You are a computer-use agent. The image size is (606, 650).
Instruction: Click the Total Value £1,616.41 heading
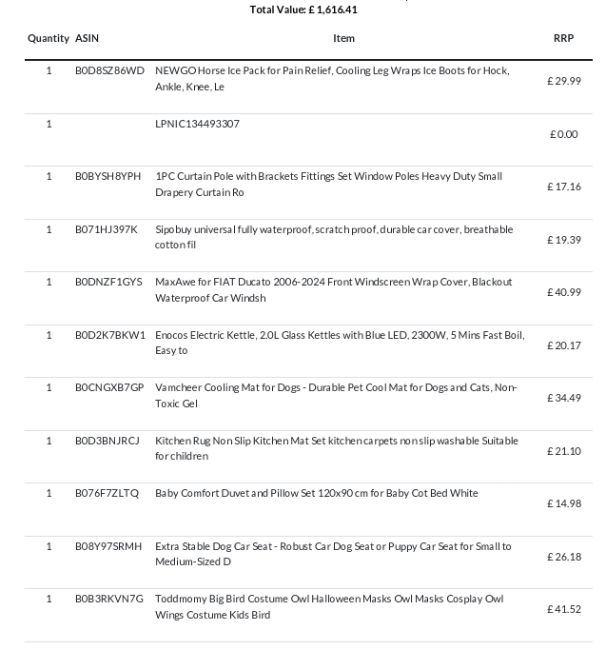303,10
